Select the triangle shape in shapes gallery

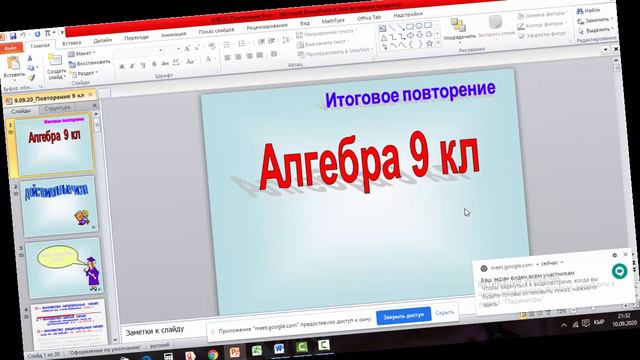[384, 38]
